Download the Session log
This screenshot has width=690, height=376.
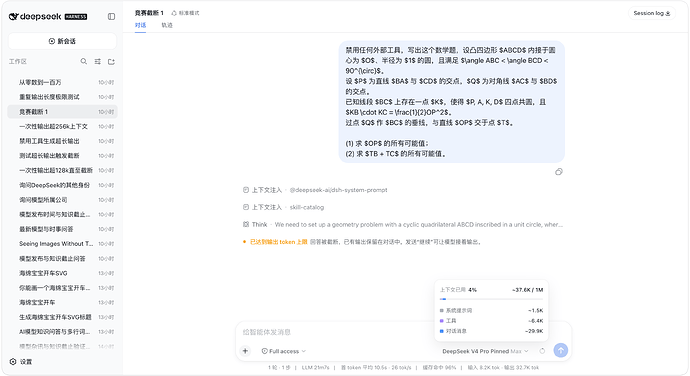(652, 13)
